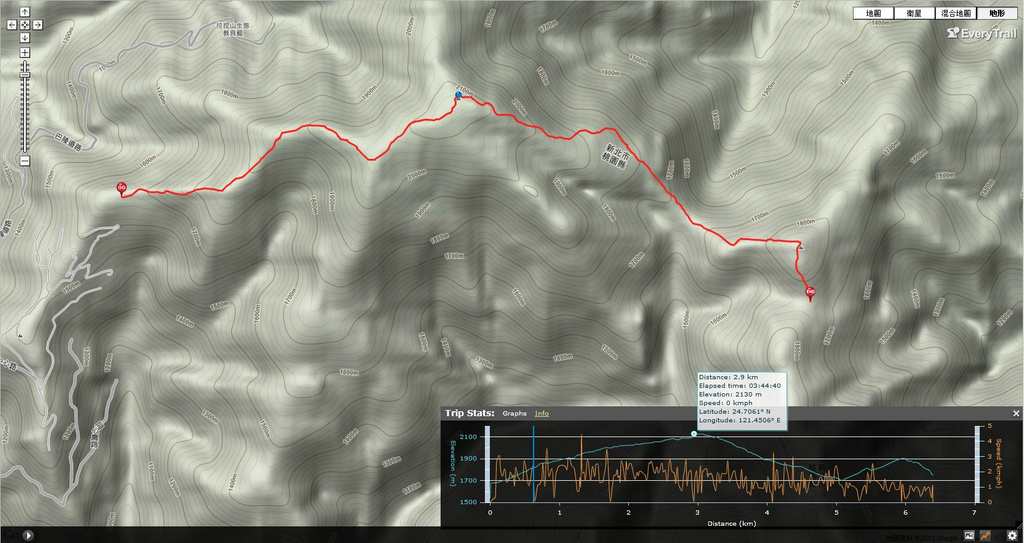Zoom in with the plus button
The image size is (1024, 543).
(x=25, y=52)
